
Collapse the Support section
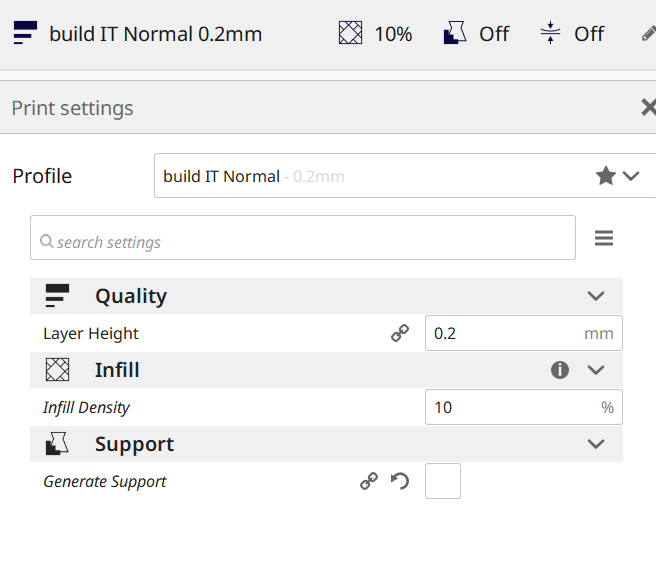point(596,444)
